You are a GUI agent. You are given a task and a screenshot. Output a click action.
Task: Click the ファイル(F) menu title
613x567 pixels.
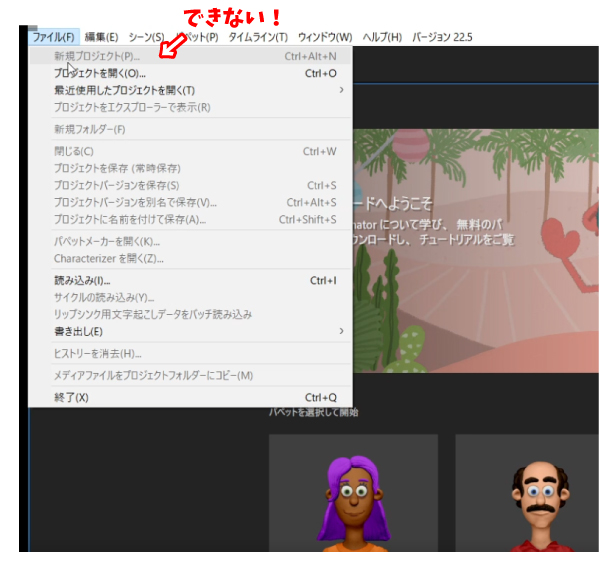(53, 37)
